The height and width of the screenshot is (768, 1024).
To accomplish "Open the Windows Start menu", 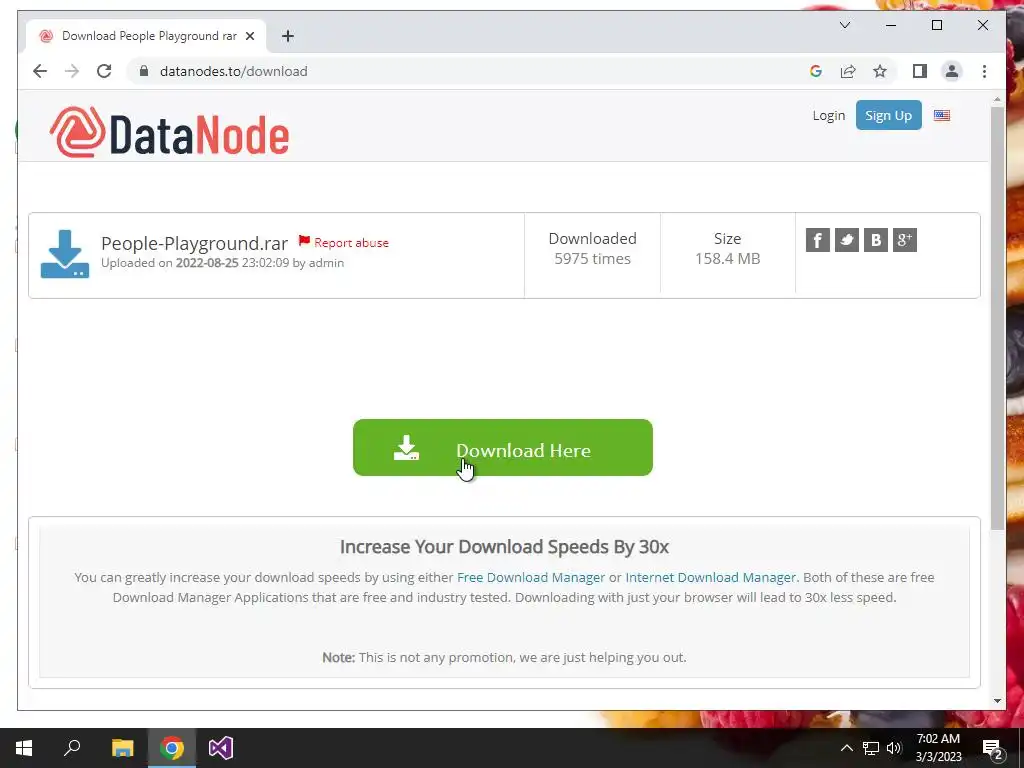I will coord(24,748).
